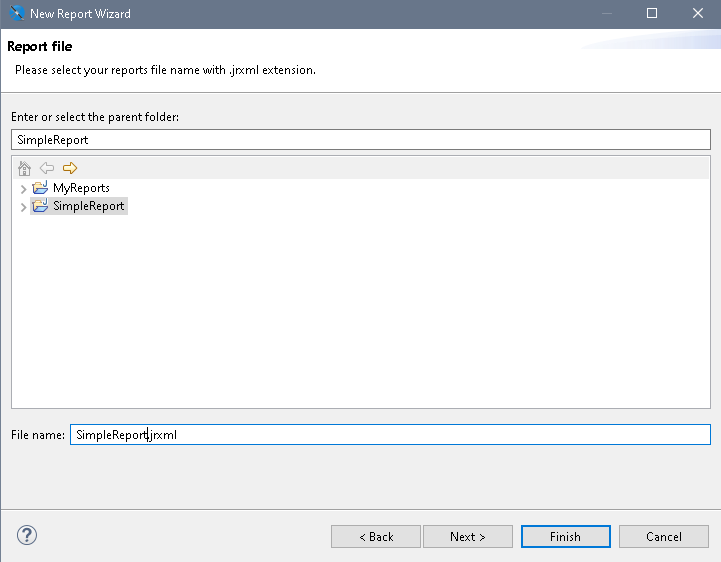Click the MyReports folder icon
The width and height of the screenshot is (721, 562).
(x=40, y=188)
